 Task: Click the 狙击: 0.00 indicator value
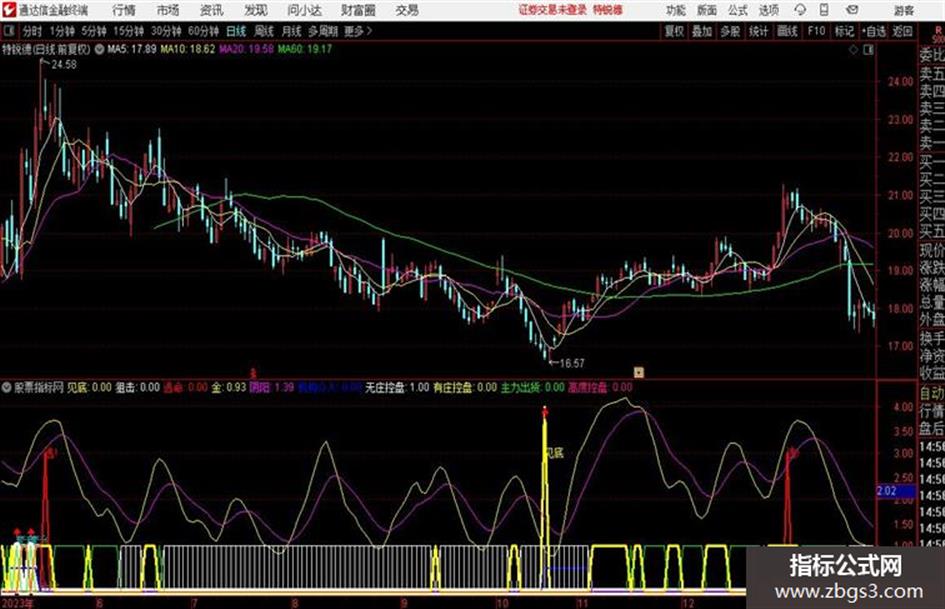137,387
